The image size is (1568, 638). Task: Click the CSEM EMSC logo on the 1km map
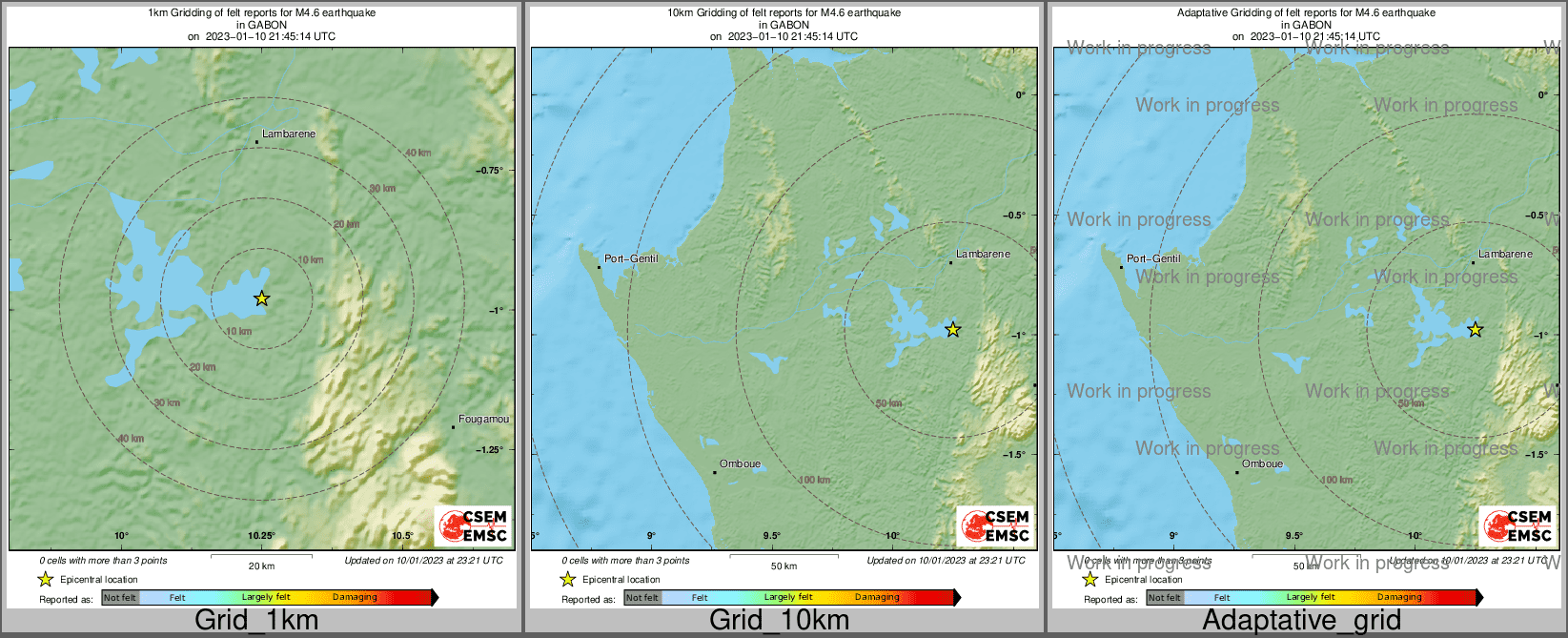coord(473,525)
